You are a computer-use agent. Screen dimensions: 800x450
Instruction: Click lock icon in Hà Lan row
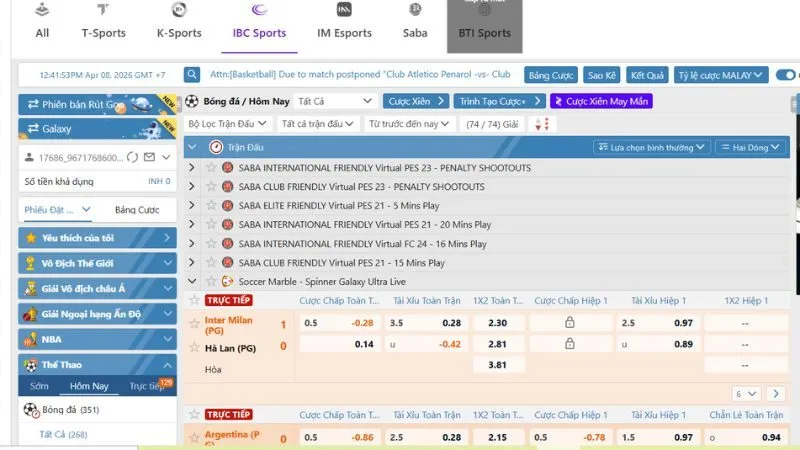point(570,344)
